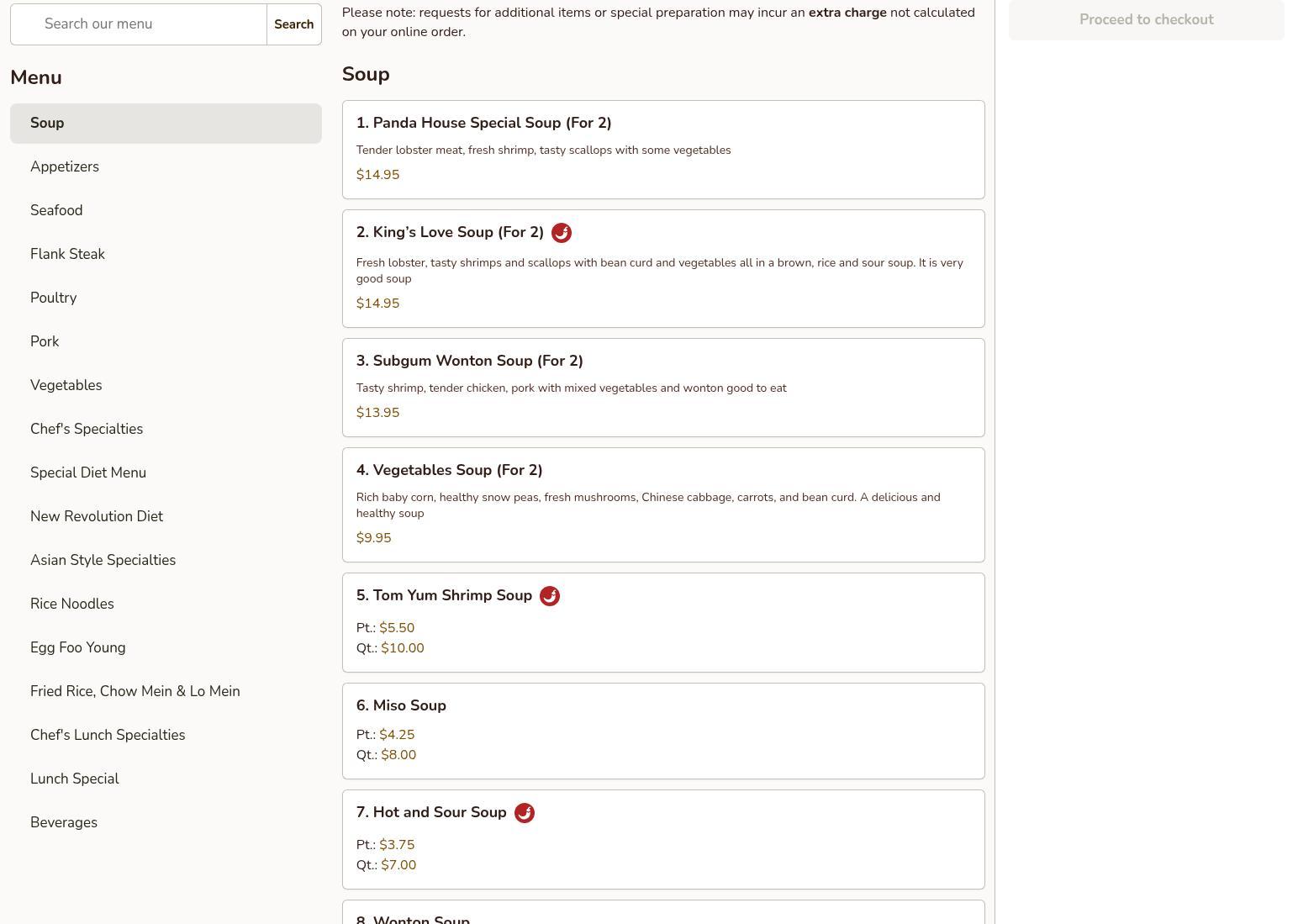Image resolution: width=1298 pixels, height=924 pixels.
Task: Select the Rice Noodles category
Action: tap(72, 604)
